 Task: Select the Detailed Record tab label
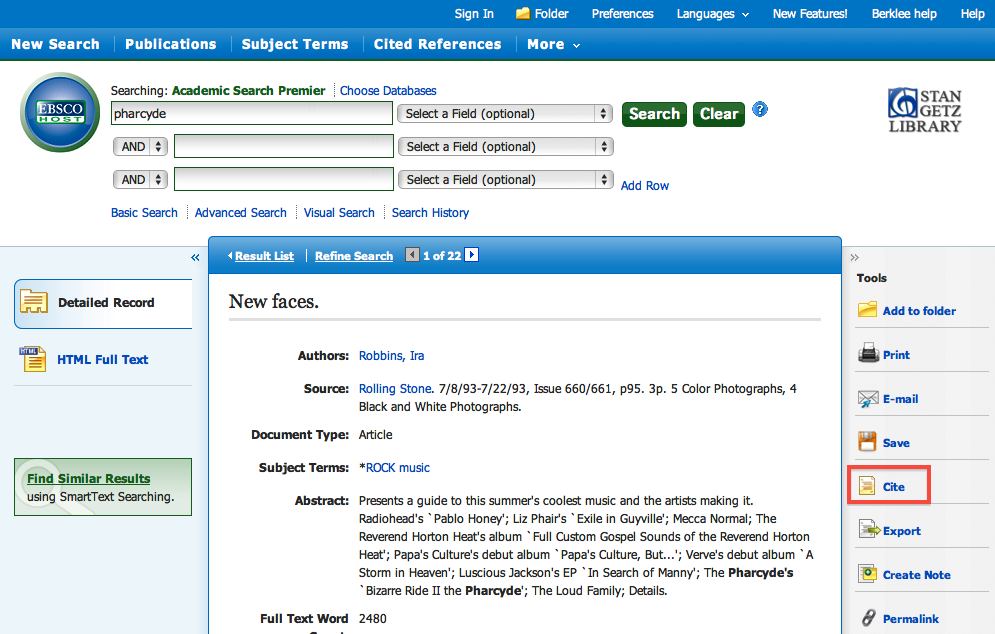(x=106, y=303)
